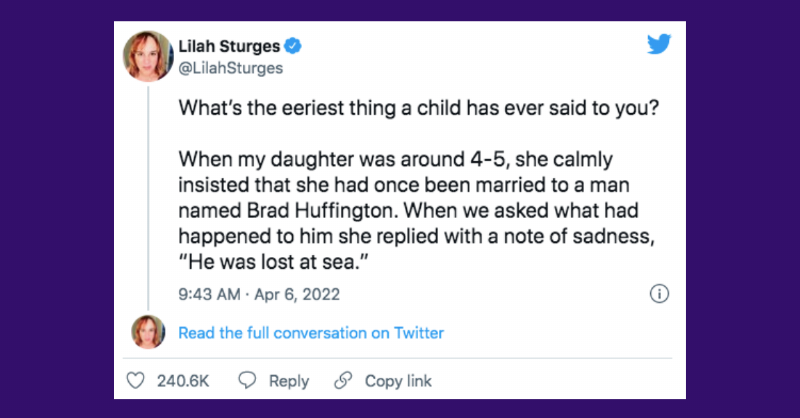The image size is (800, 418).
Task: Click the chain link copy icon
Action: point(344,381)
